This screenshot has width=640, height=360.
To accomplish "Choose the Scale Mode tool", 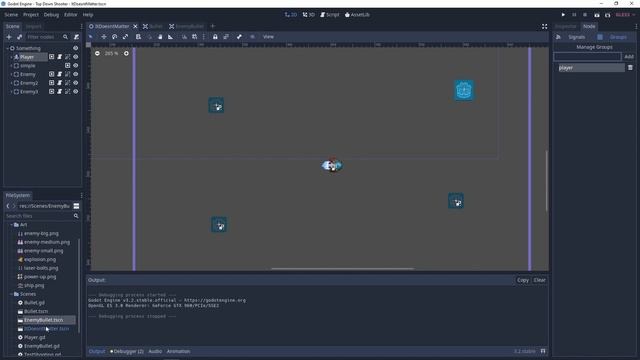I will (125, 37).
